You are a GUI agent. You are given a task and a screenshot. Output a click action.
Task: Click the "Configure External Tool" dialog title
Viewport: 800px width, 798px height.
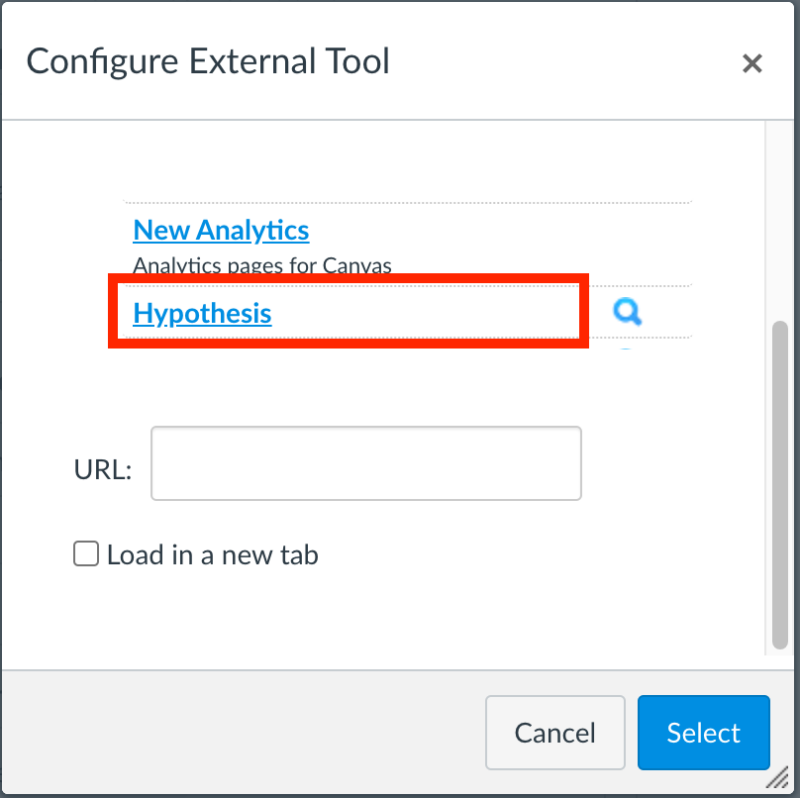coord(208,62)
